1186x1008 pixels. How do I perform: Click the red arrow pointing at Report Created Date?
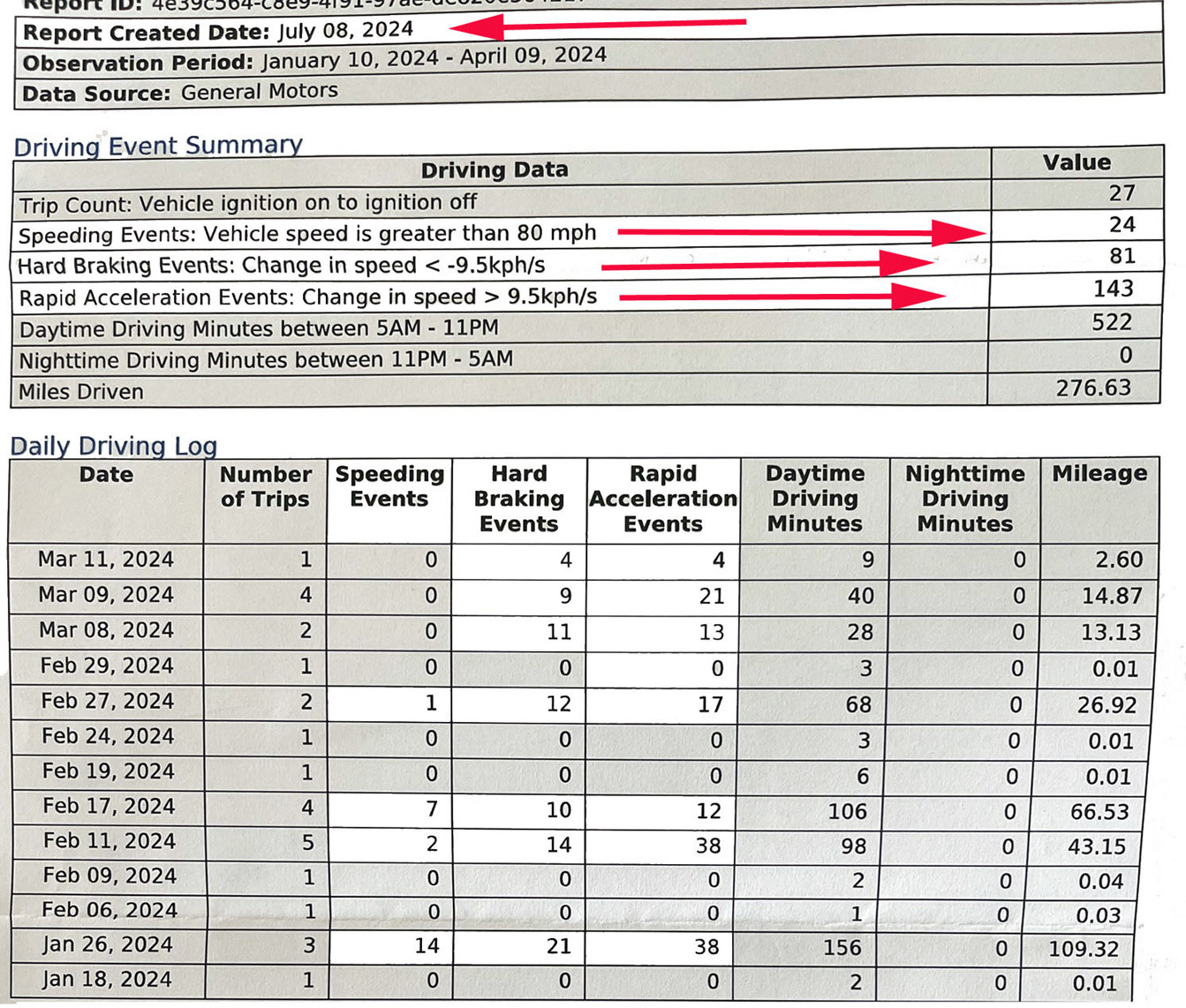coord(596,25)
